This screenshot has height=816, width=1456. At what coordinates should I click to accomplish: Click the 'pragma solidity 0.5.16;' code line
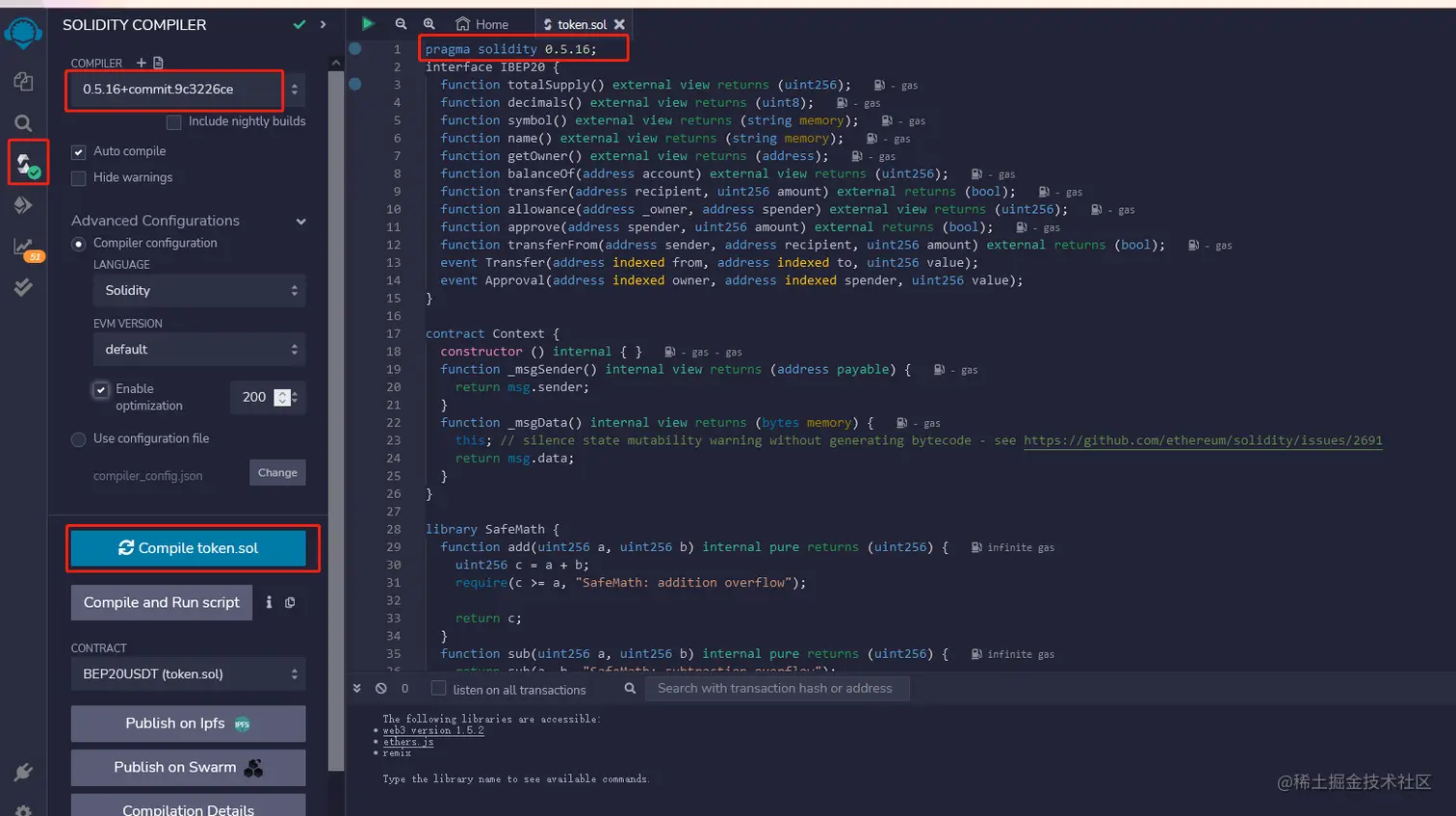(x=511, y=49)
